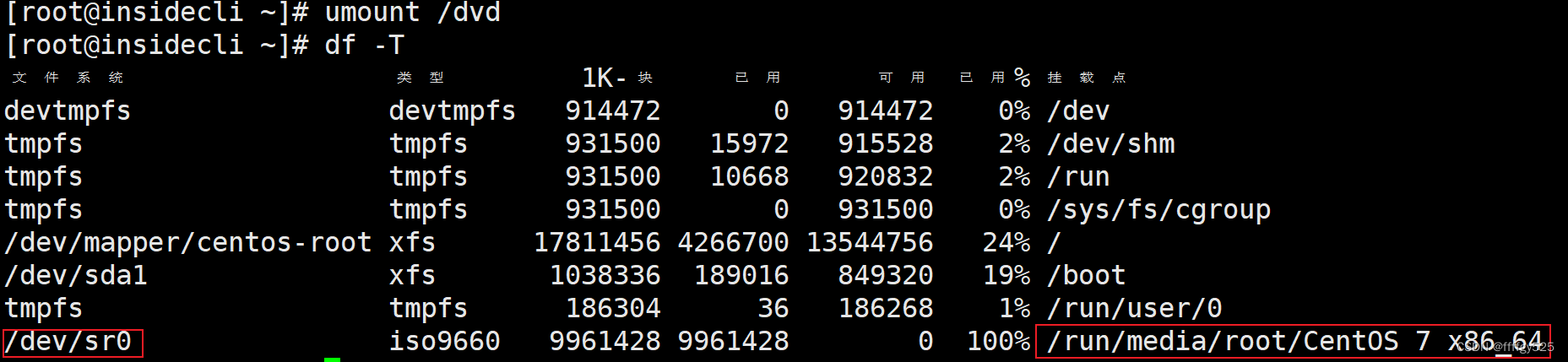Select the value 186304
1568x362 pixels.
pos(613,308)
